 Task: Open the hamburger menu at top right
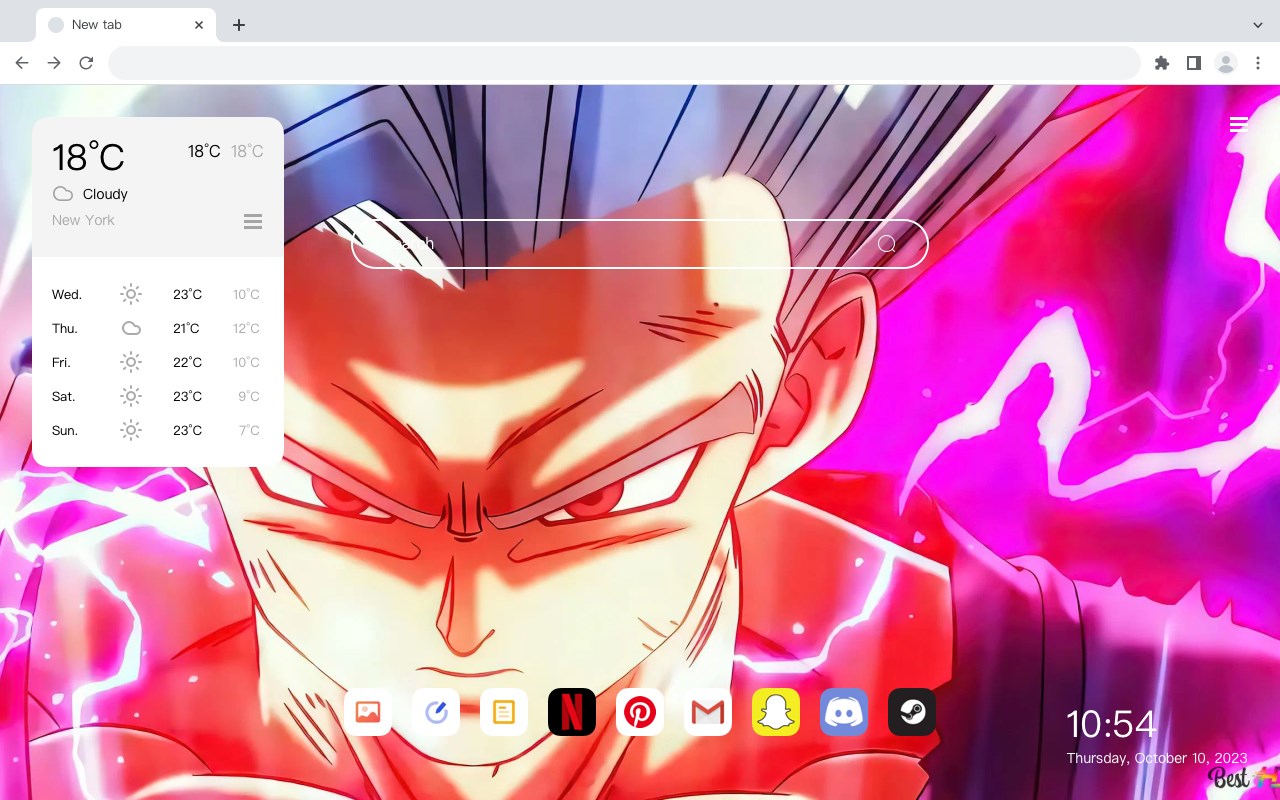1239,124
